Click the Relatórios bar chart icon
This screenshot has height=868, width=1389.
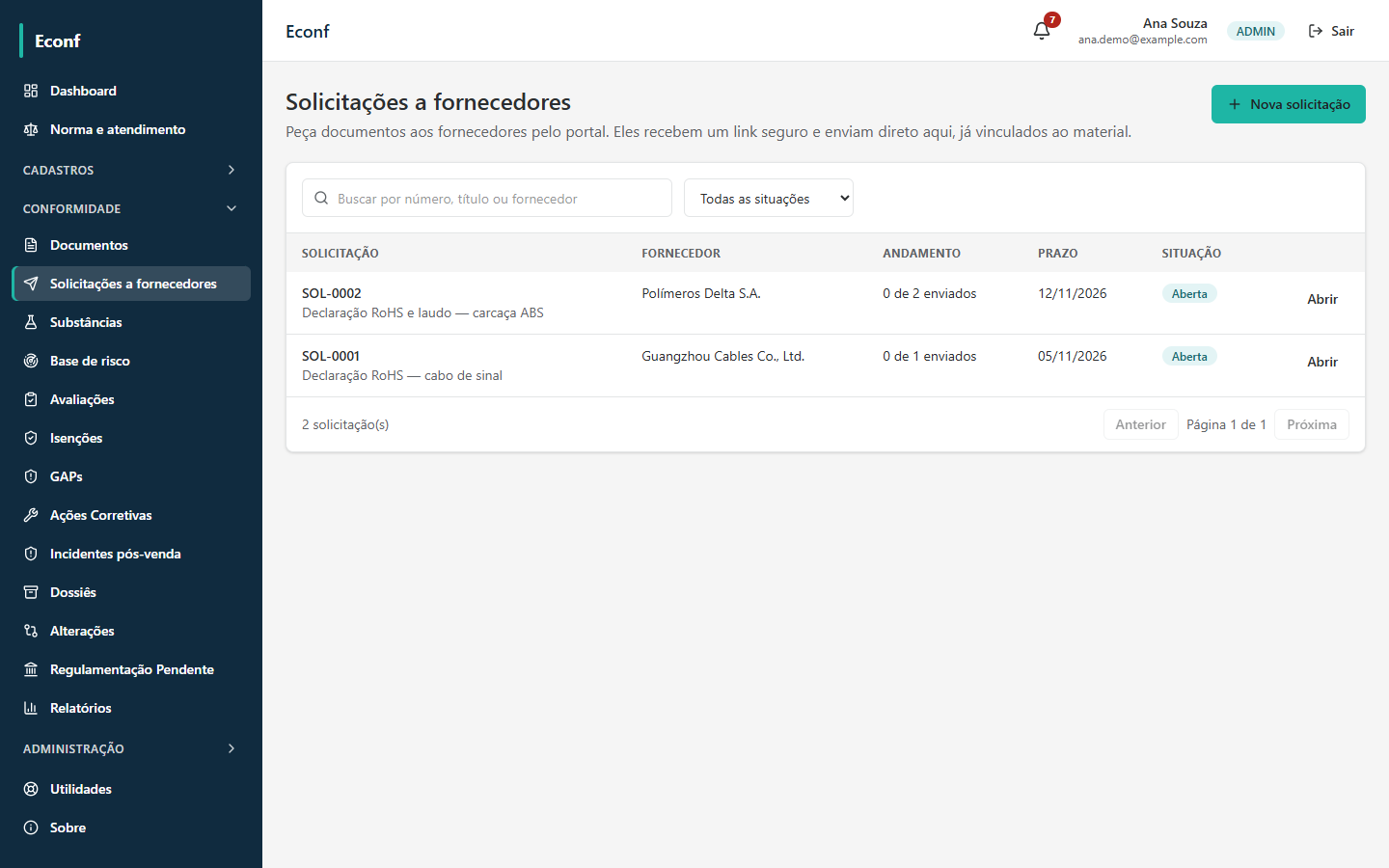click(x=31, y=708)
